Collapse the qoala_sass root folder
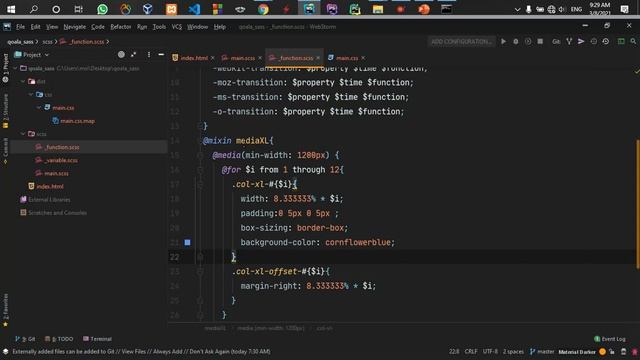 16,68
